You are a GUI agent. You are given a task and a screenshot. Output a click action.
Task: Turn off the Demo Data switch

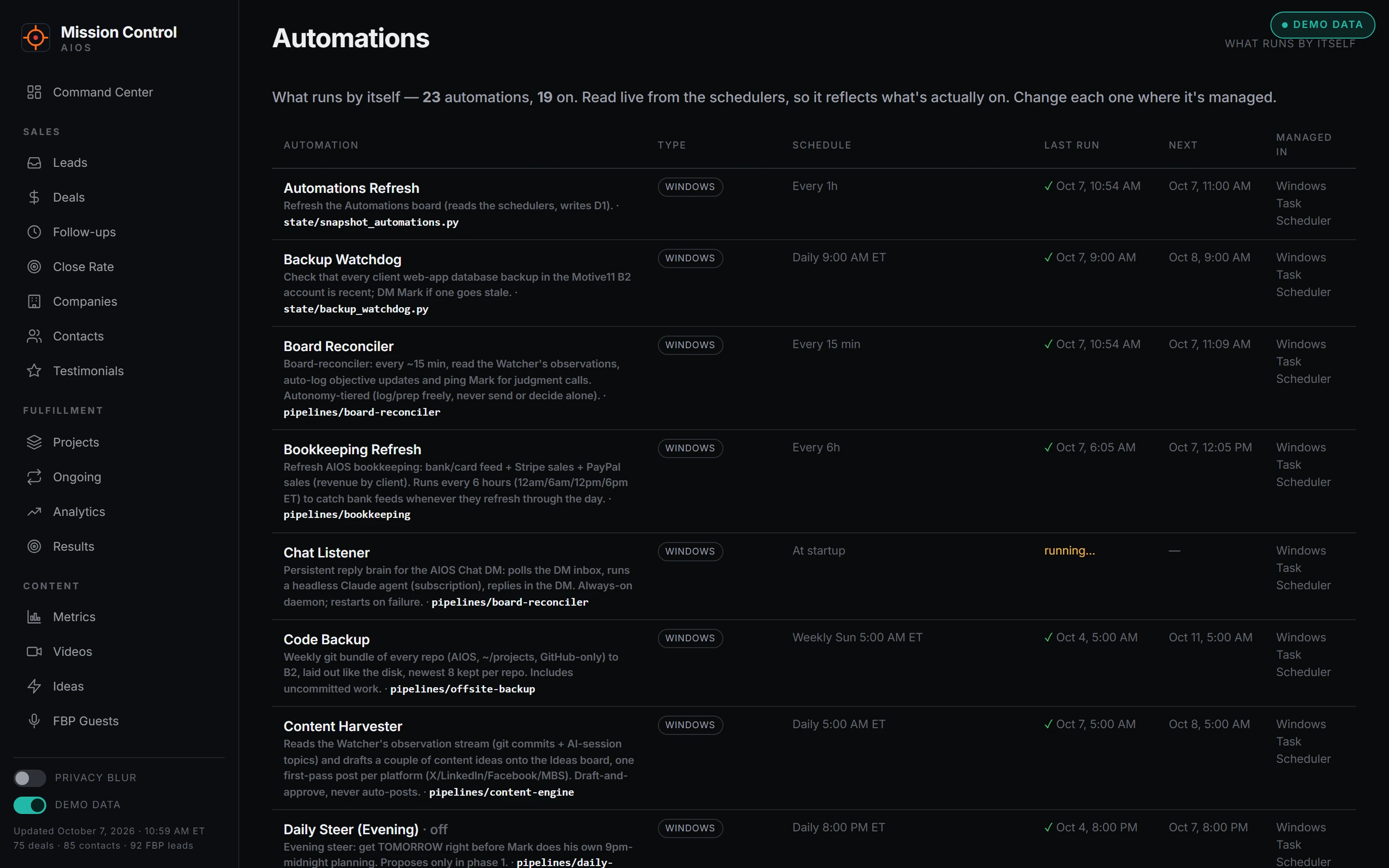pyautogui.click(x=30, y=805)
